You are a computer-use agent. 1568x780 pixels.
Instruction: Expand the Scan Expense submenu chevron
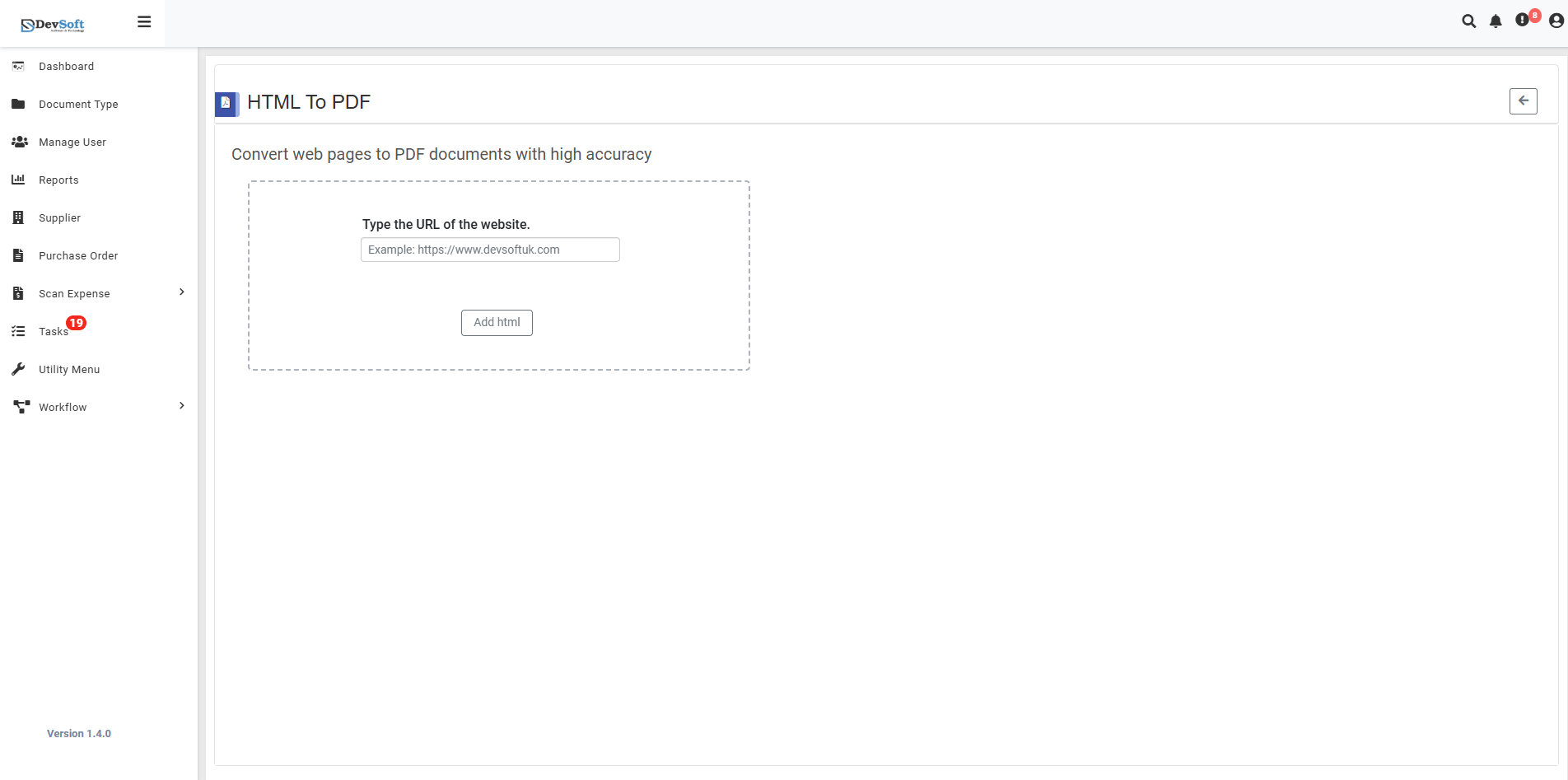(x=180, y=292)
